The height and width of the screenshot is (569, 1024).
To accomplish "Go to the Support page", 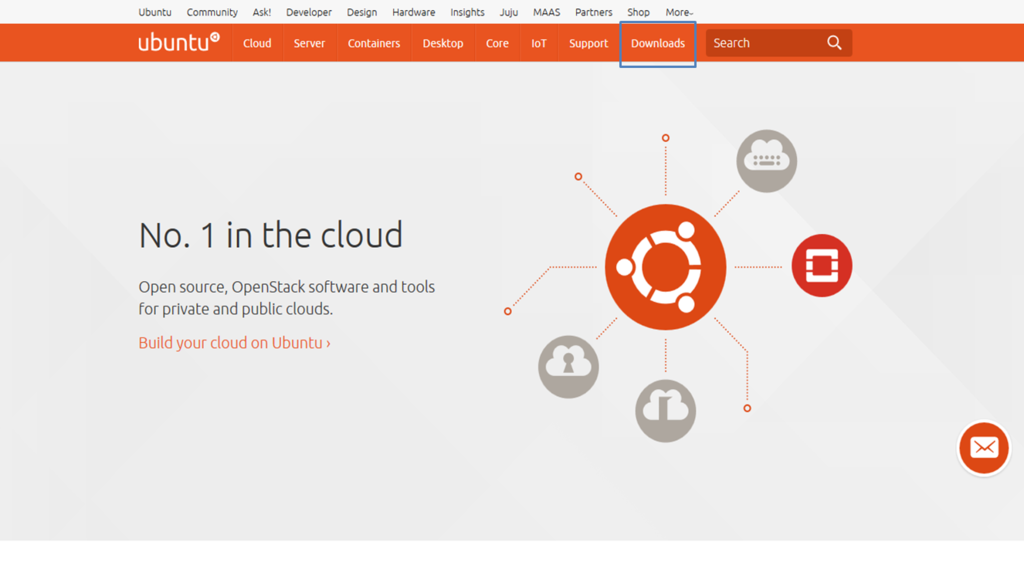I will click(588, 43).
